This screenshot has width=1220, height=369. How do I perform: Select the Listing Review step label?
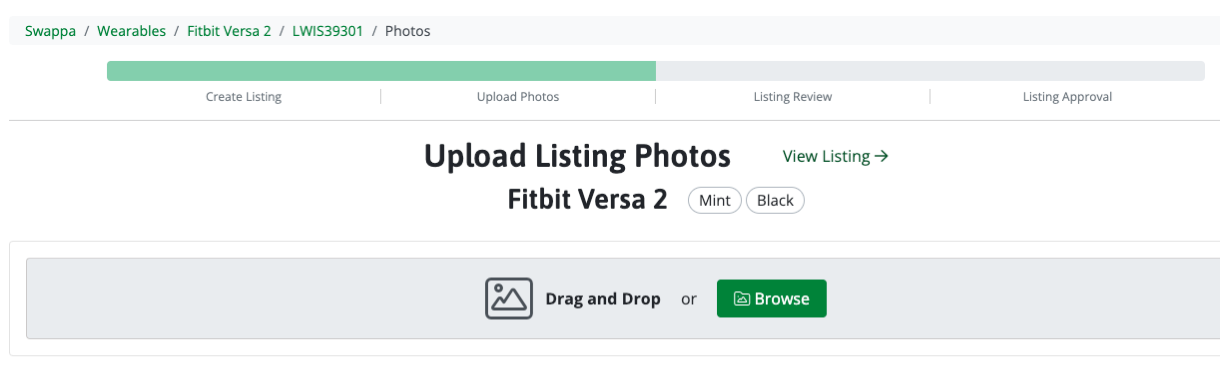(x=793, y=97)
